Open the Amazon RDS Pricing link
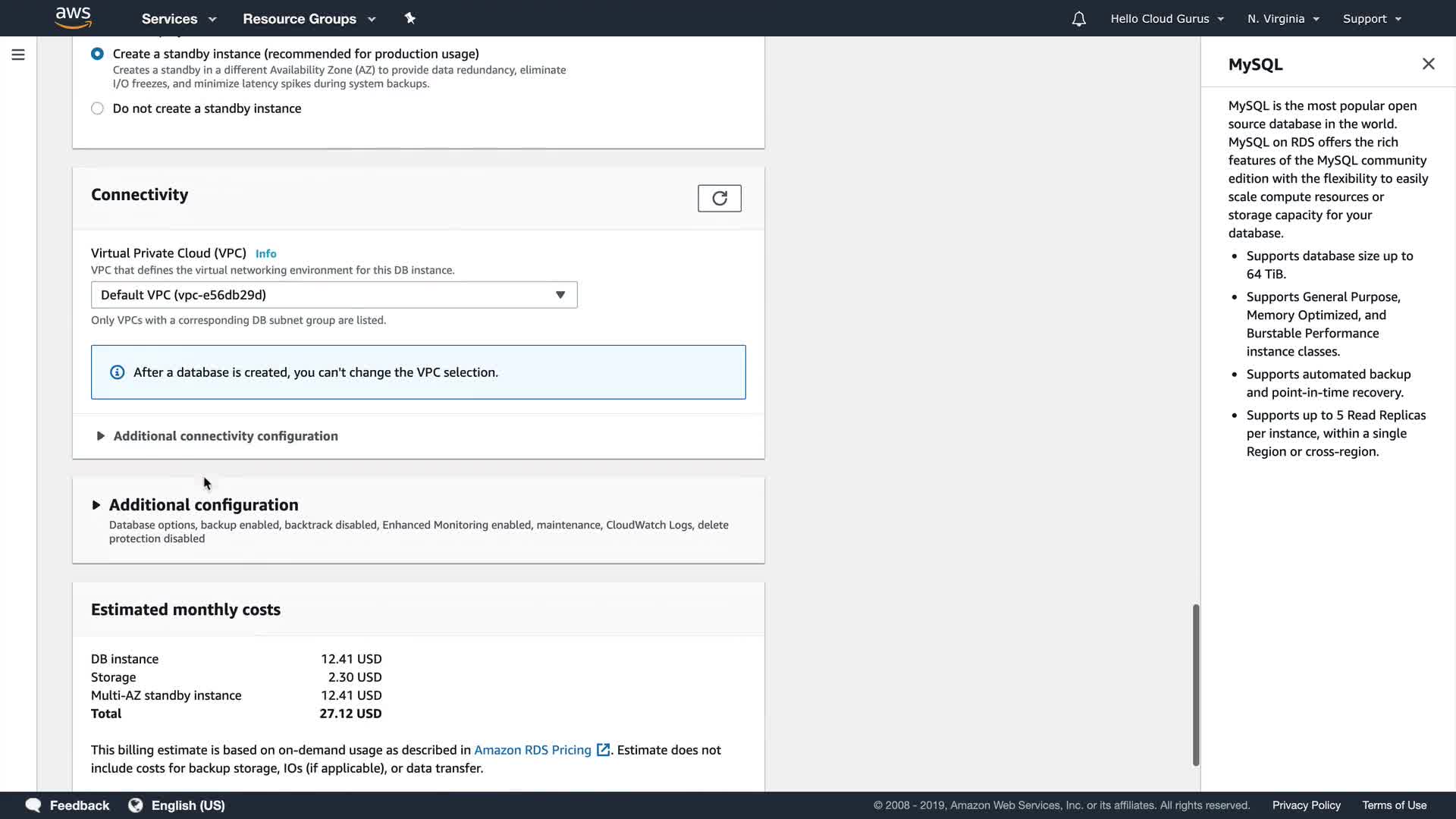The image size is (1456, 819). (532, 750)
